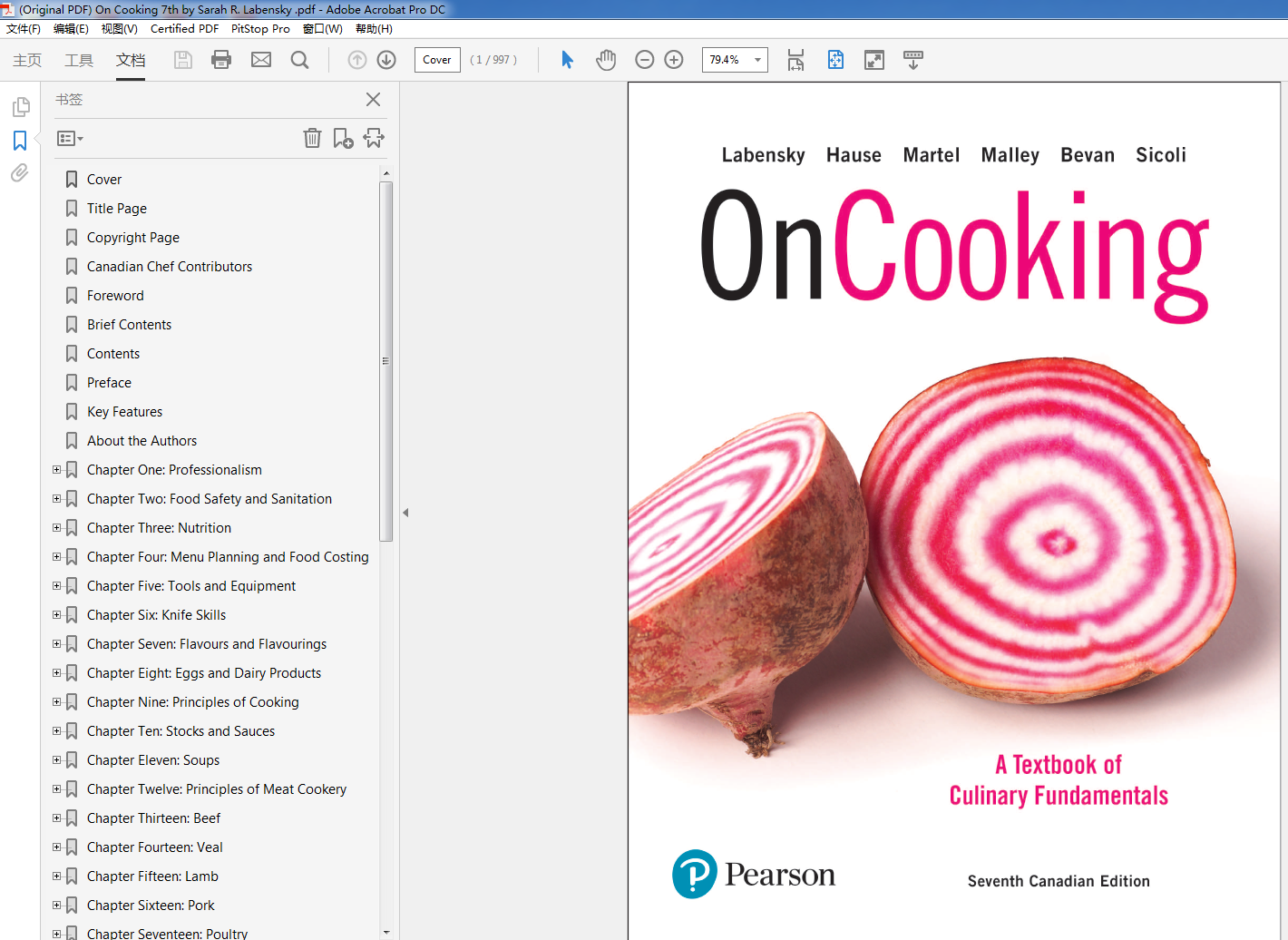Open zoom percentage dropdown
This screenshot has height=940, width=1288.
[757, 60]
